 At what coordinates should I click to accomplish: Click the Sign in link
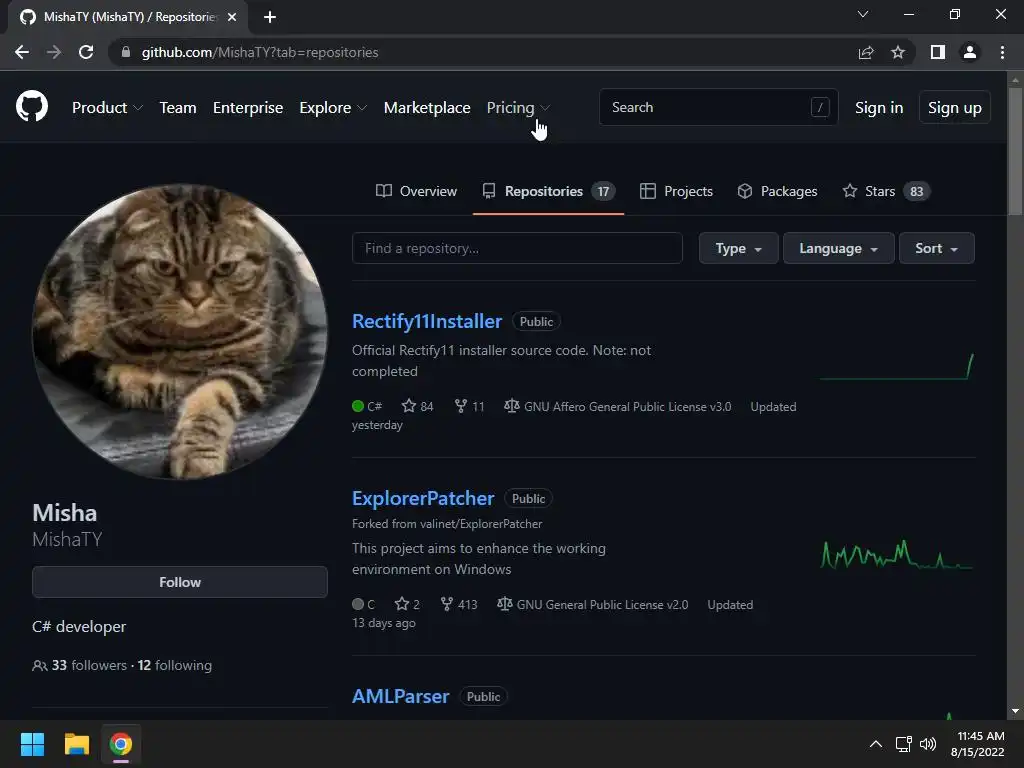879,108
